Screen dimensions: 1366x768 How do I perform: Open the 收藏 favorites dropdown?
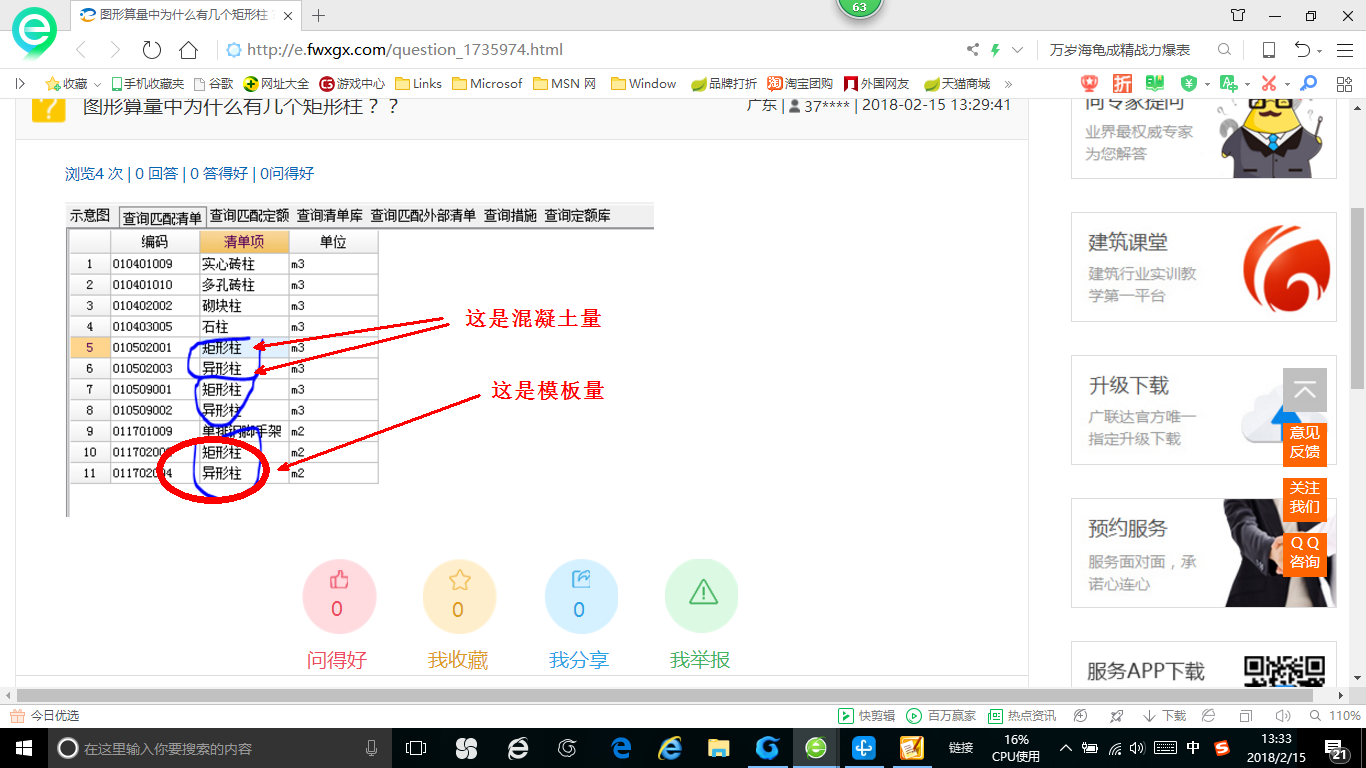coord(73,84)
